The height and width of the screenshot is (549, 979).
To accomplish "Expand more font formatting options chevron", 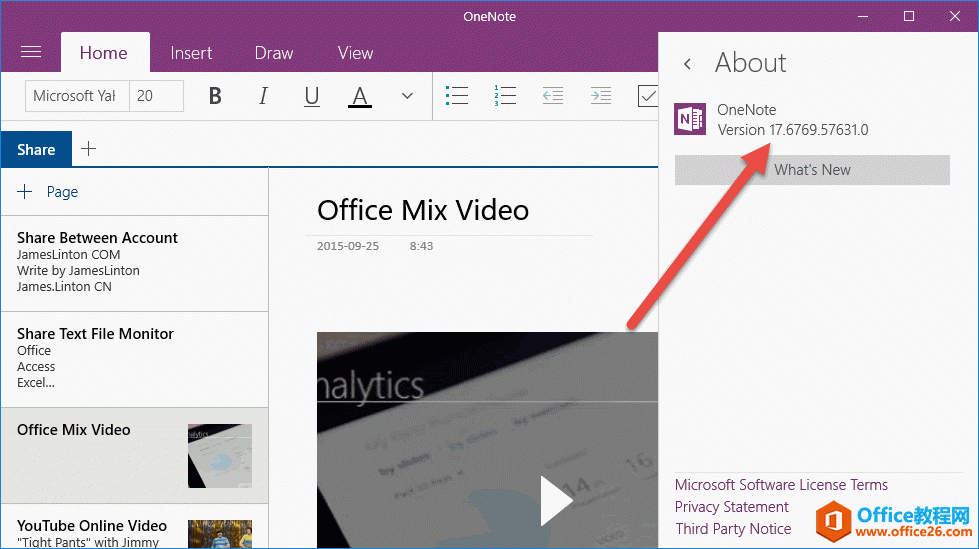I will pos(407,96).
